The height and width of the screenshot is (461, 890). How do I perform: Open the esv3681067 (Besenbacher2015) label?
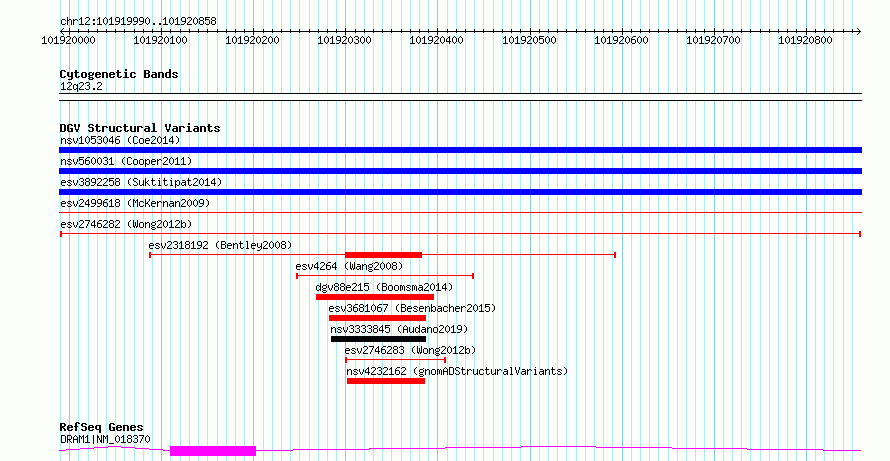(x=412, y=308)
